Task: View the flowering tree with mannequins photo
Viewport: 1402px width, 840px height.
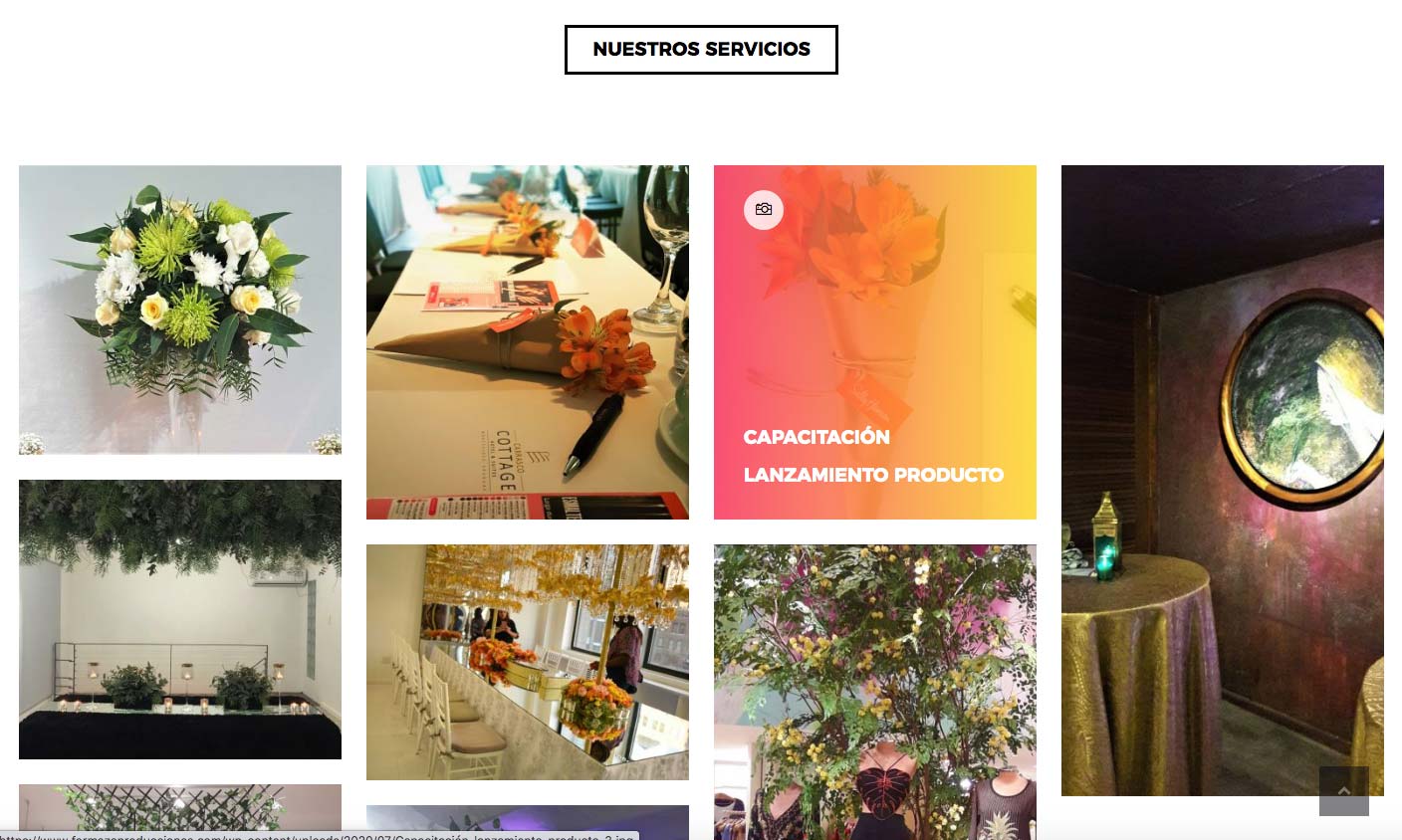Action: [875, 692]
